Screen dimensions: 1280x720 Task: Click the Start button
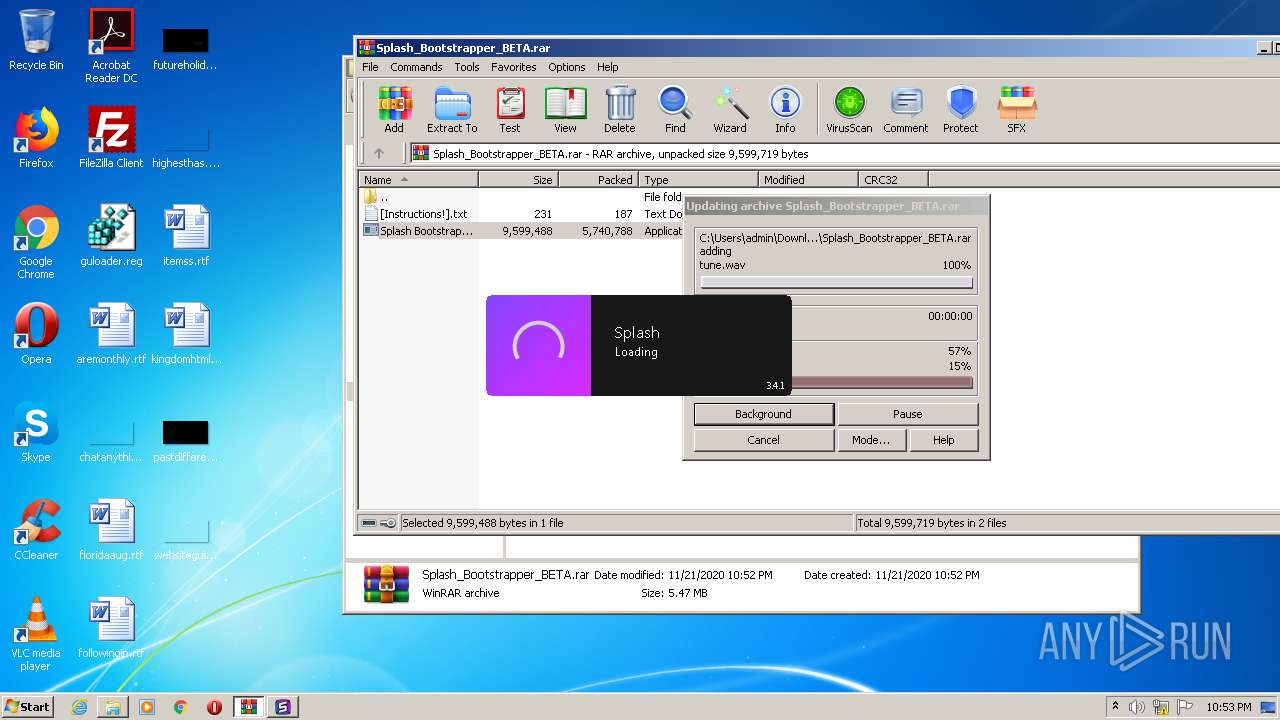[27, 706]
